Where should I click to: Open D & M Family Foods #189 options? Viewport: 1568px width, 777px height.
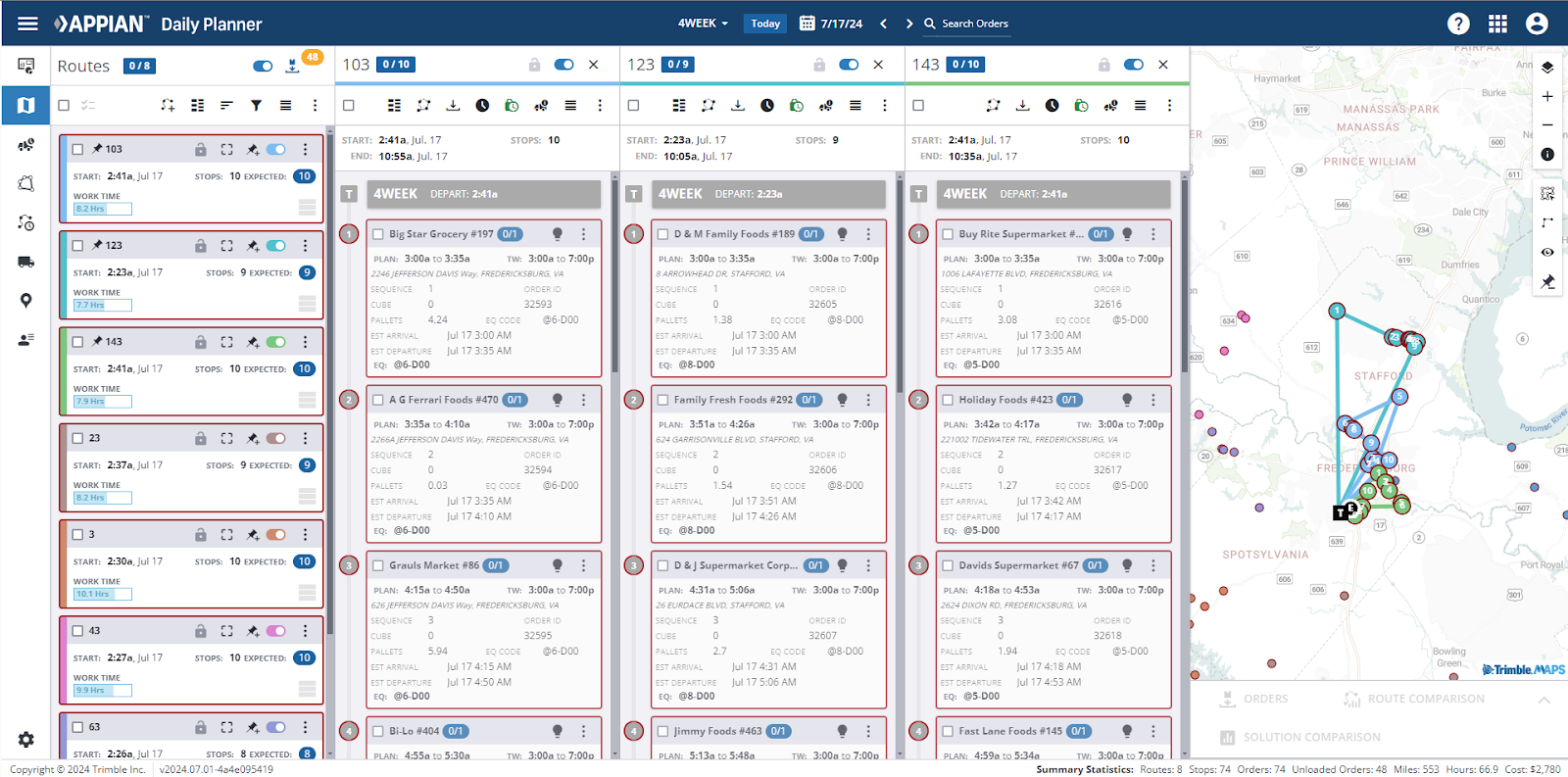point(868,234)
